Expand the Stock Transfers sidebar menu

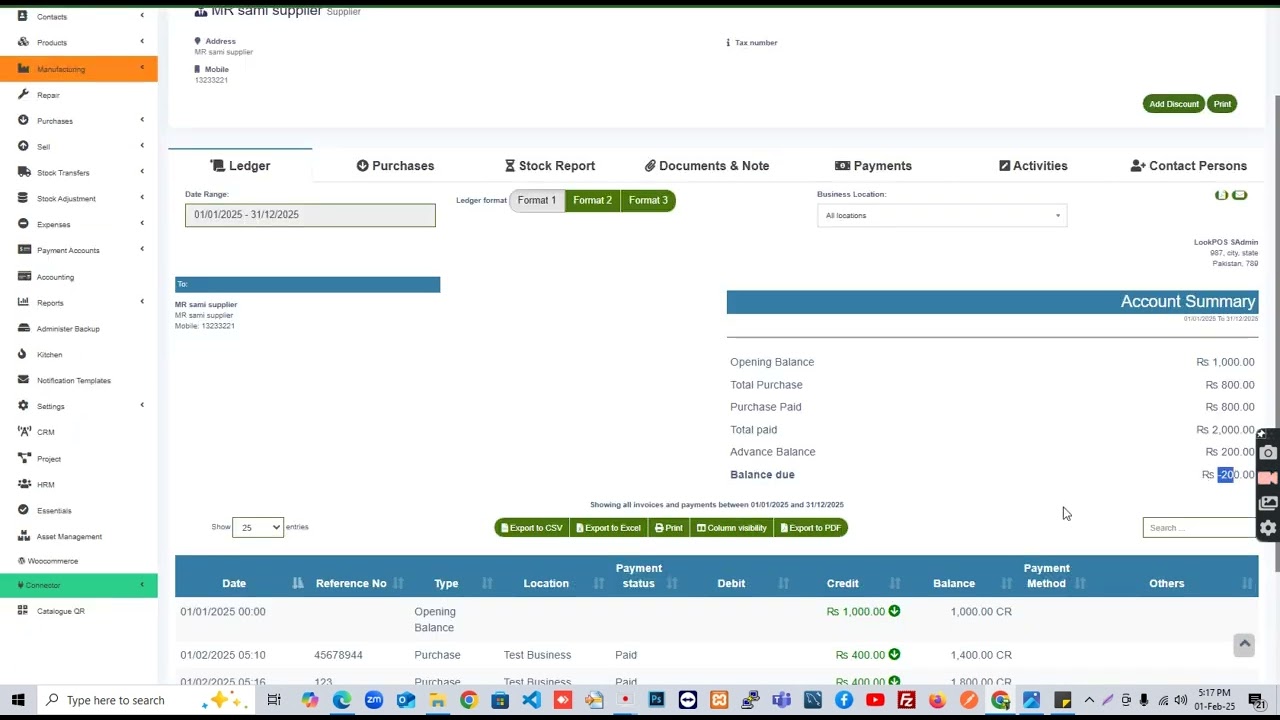[78, 172]
